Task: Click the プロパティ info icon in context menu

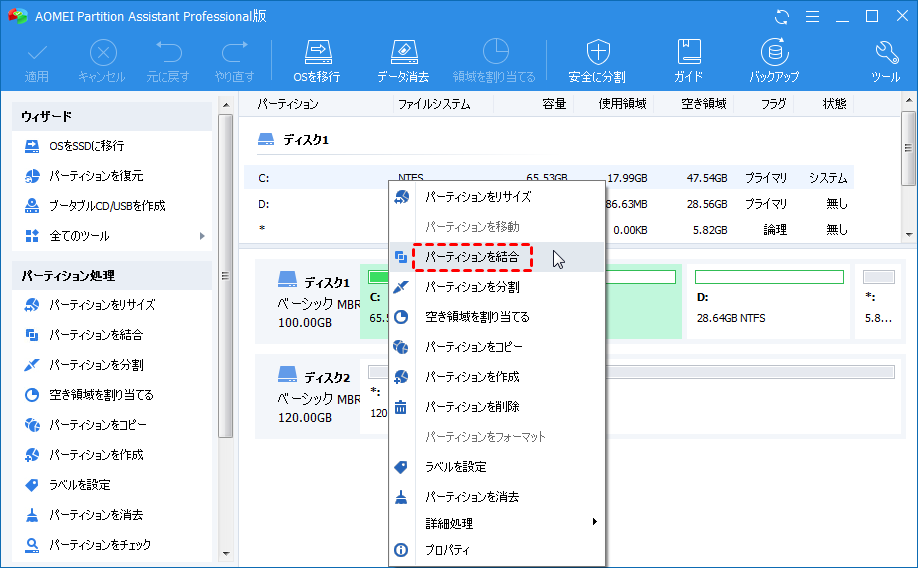Action: (x=401, y=550)
